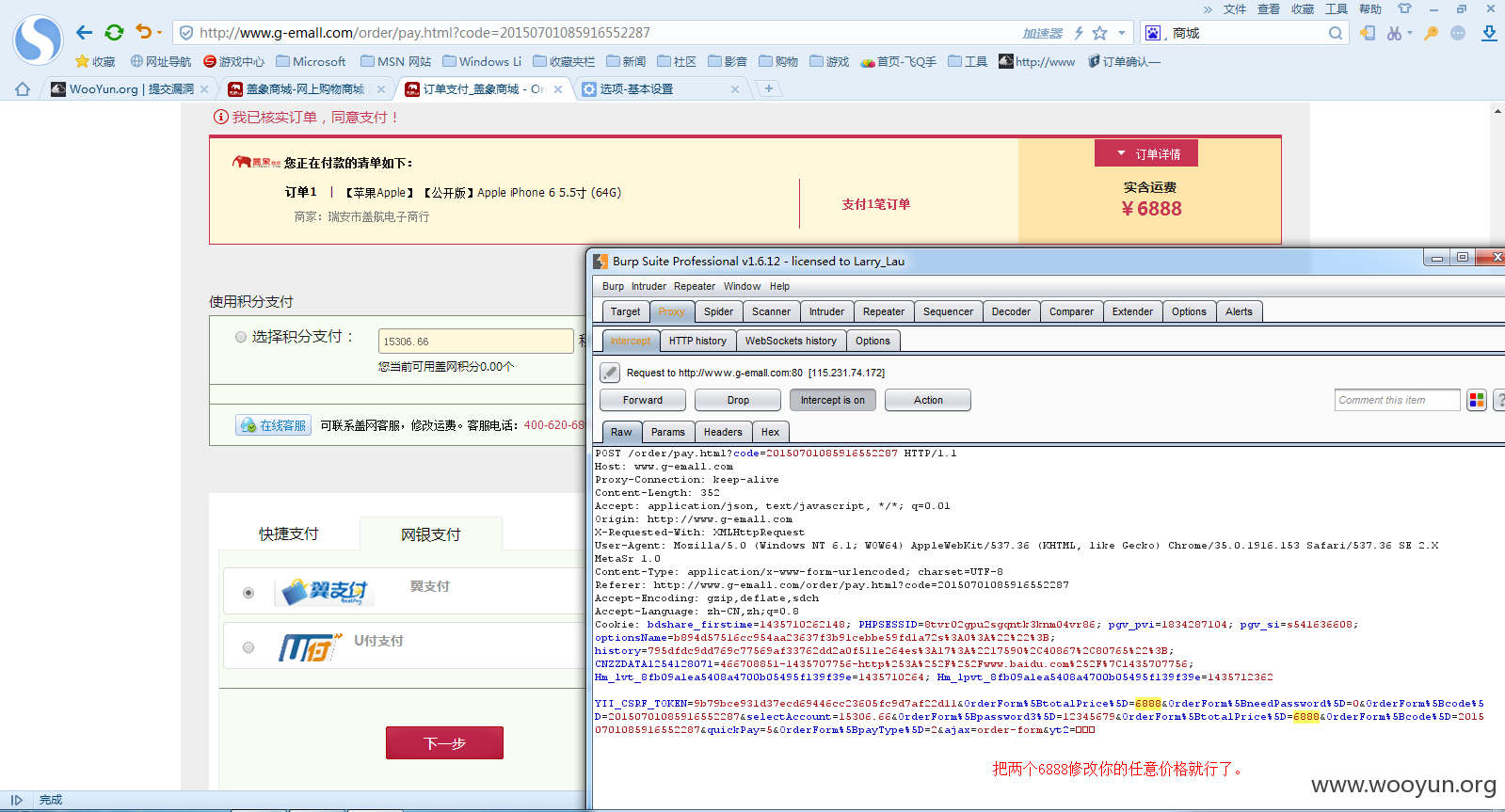Image resolution: width=1505 pixels, height=812 pixels.
Task: Click the login/import icon beside the search box
Action: tap(1368, 33)
